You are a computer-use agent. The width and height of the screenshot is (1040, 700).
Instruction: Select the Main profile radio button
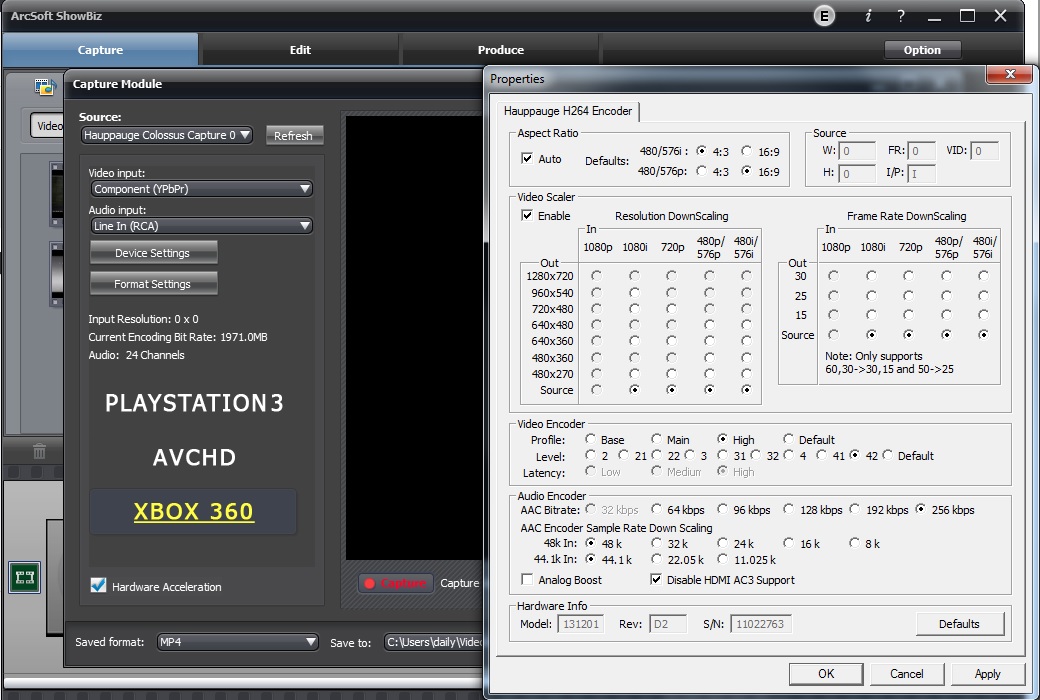656,439
